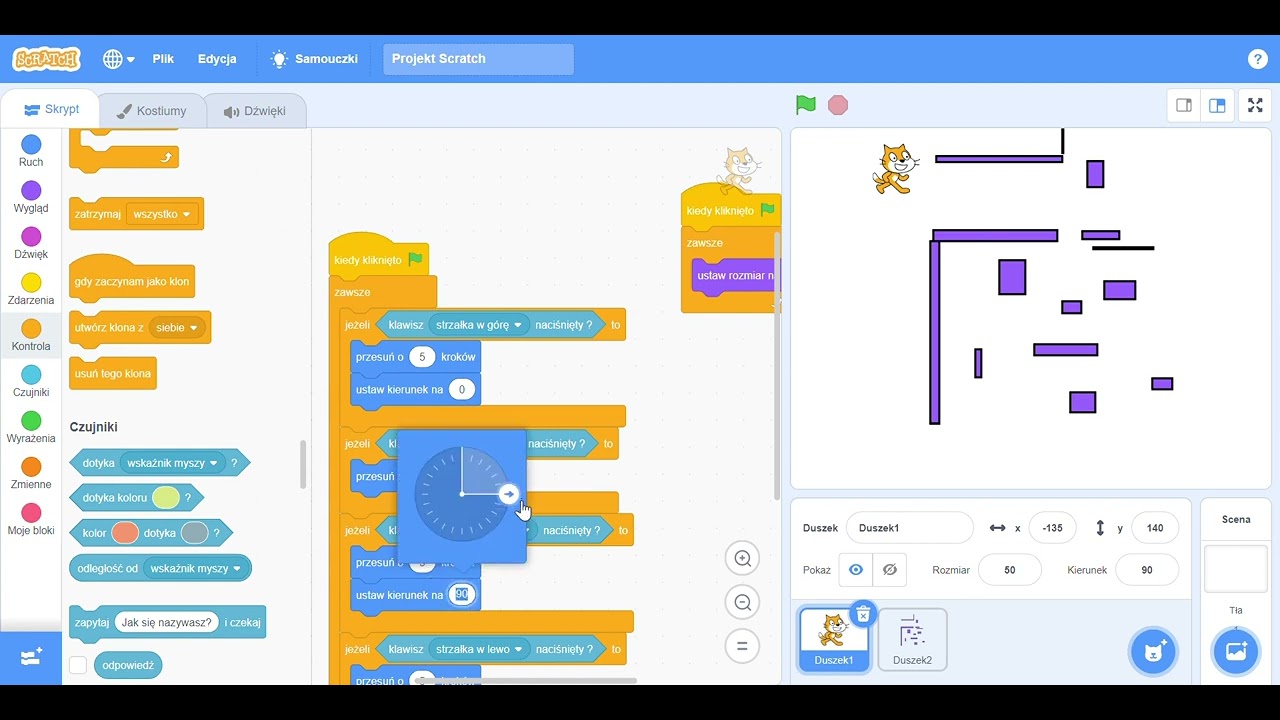Image resolution: width=1280 pixels, height=720 pixels.
Task: Reset workspace zoom to default
Action: 743,646
